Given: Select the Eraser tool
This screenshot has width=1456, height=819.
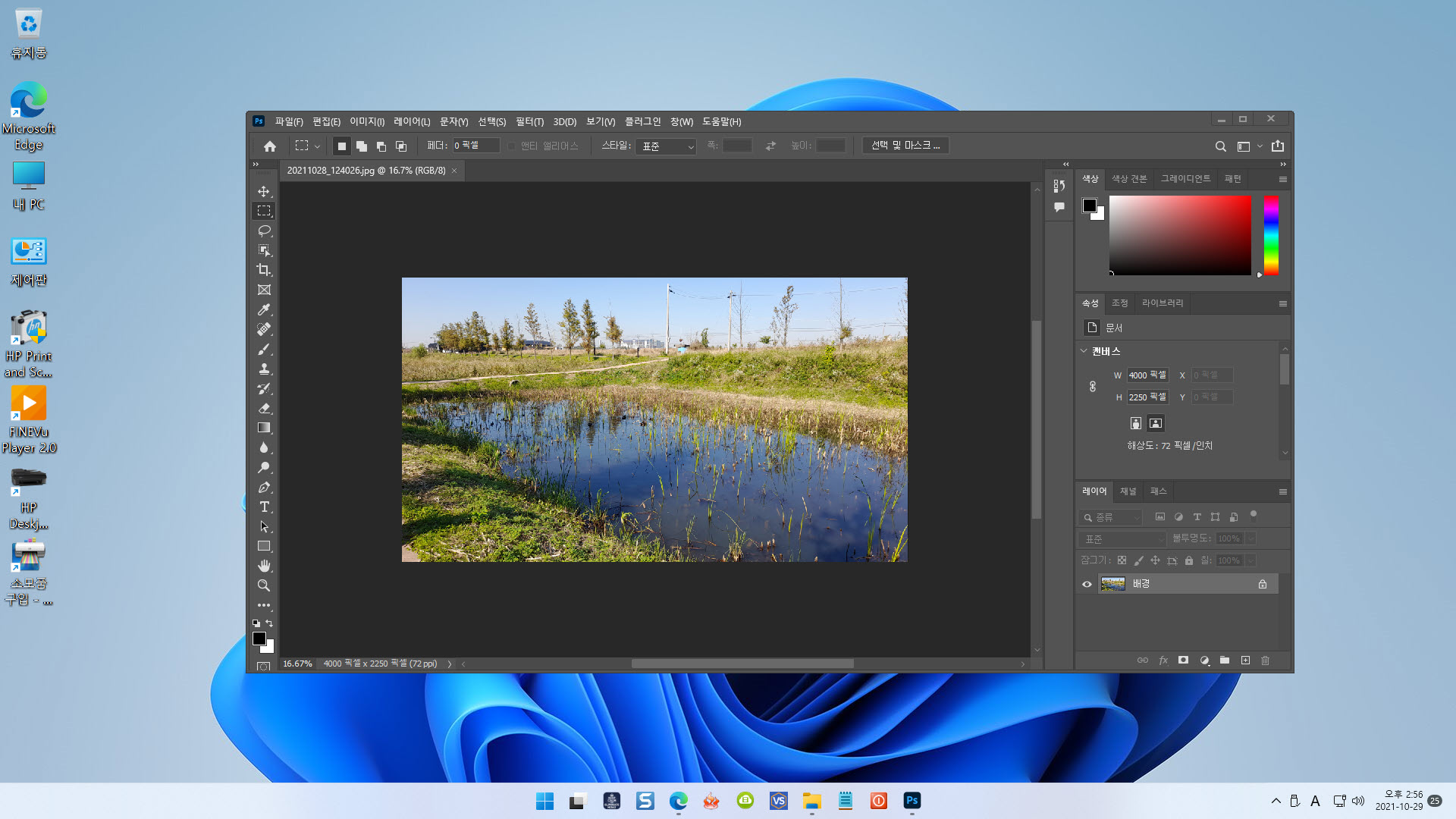Looking at the screenshot, I should point(264,408).
